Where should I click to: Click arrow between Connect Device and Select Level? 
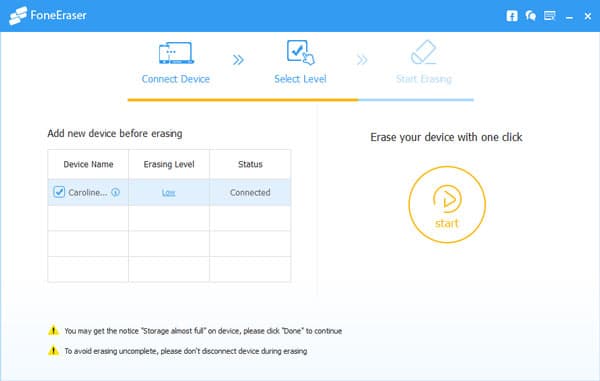pyautogui.click(x=238, y=60)
